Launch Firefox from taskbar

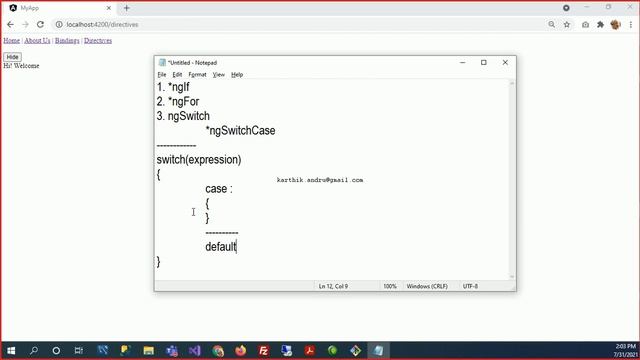(x=241, y=351)
